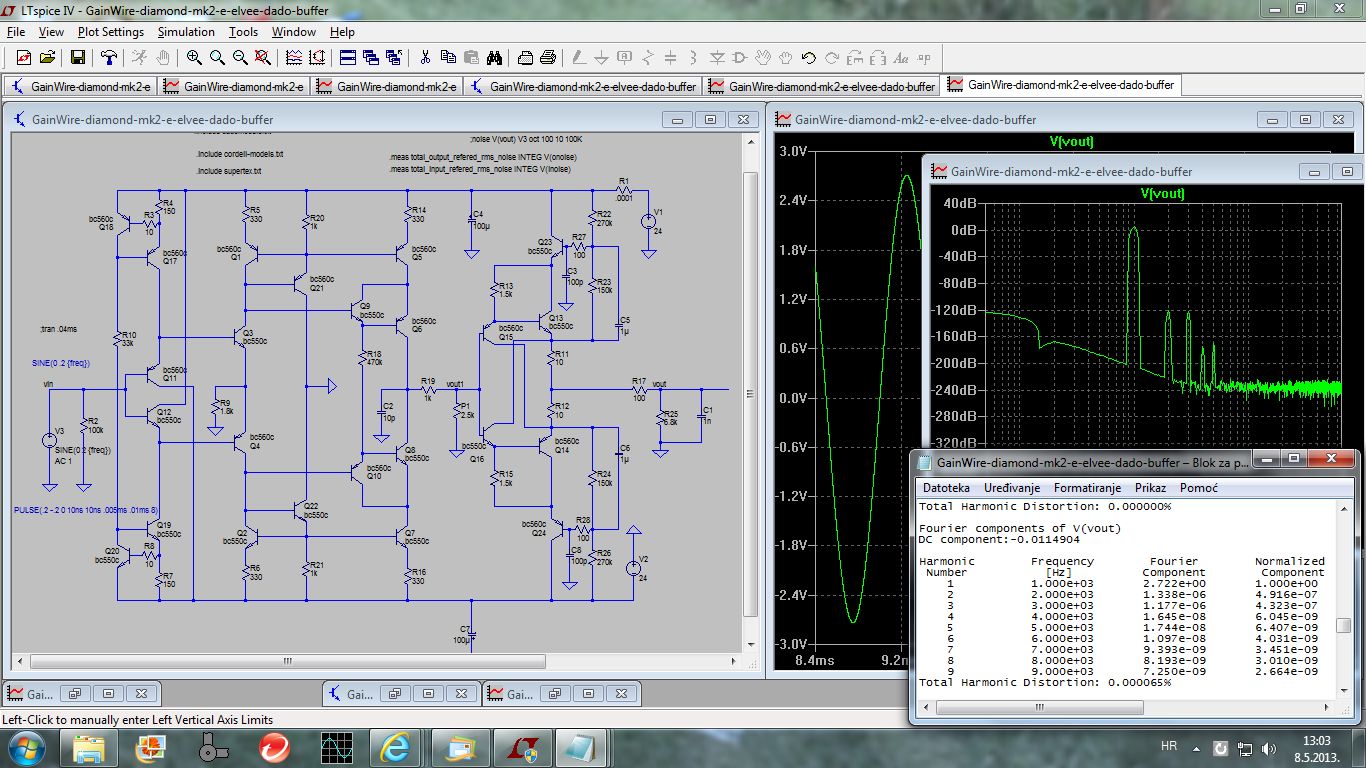The image size is (1366, 768).
Task: Click the currently active waveform tab
Action: (x=1062, y=85)
